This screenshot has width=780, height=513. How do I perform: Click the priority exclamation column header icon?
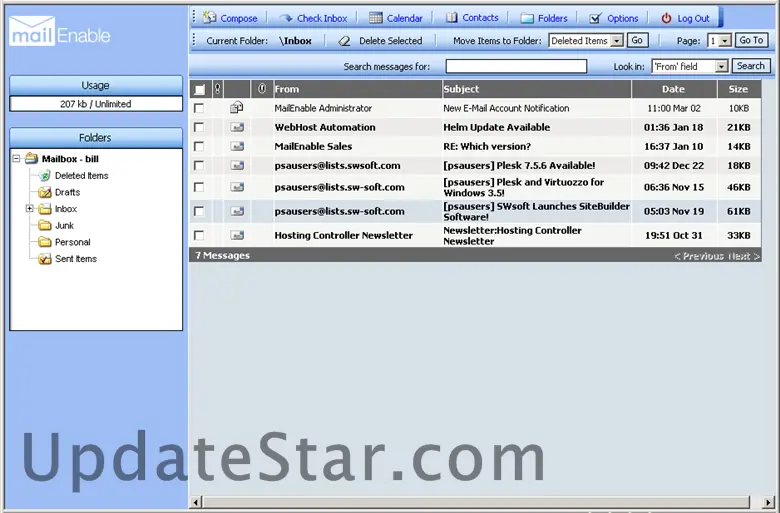[217, 89]
